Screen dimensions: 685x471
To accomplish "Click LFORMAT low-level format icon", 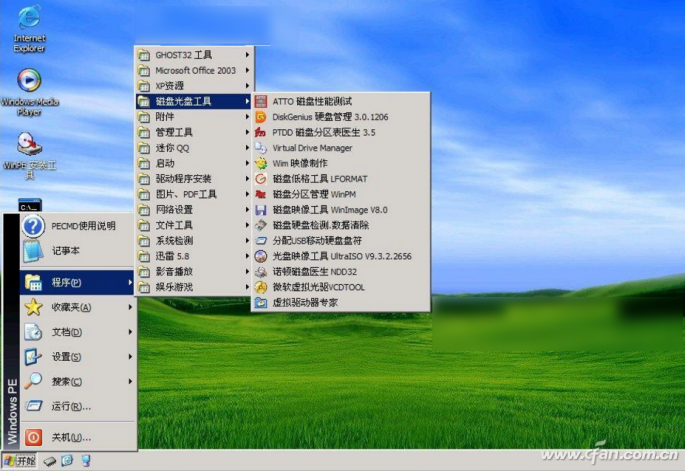I will [x=261, y=179].
